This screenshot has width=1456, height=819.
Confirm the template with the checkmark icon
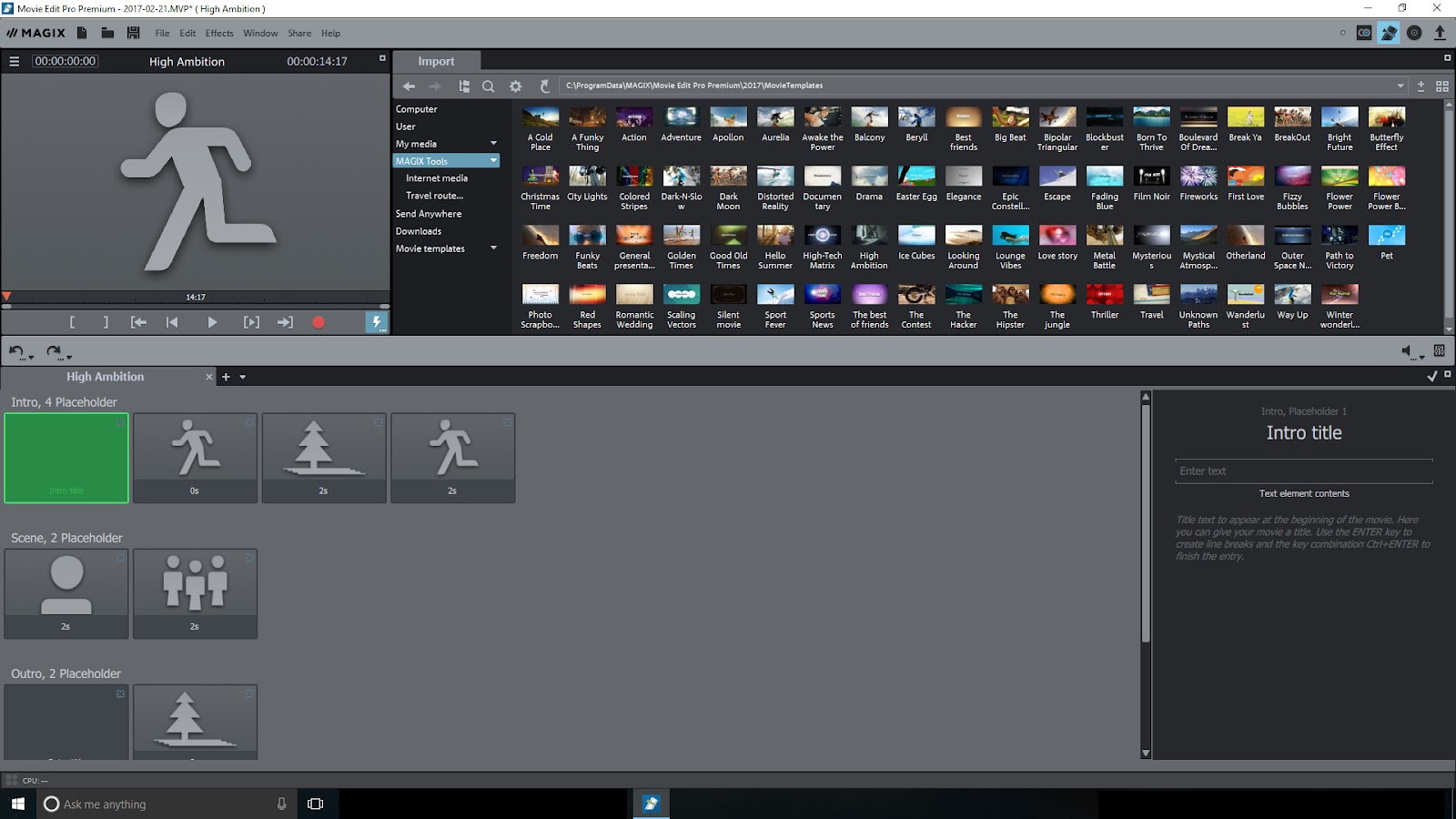tap(1431, 376)
